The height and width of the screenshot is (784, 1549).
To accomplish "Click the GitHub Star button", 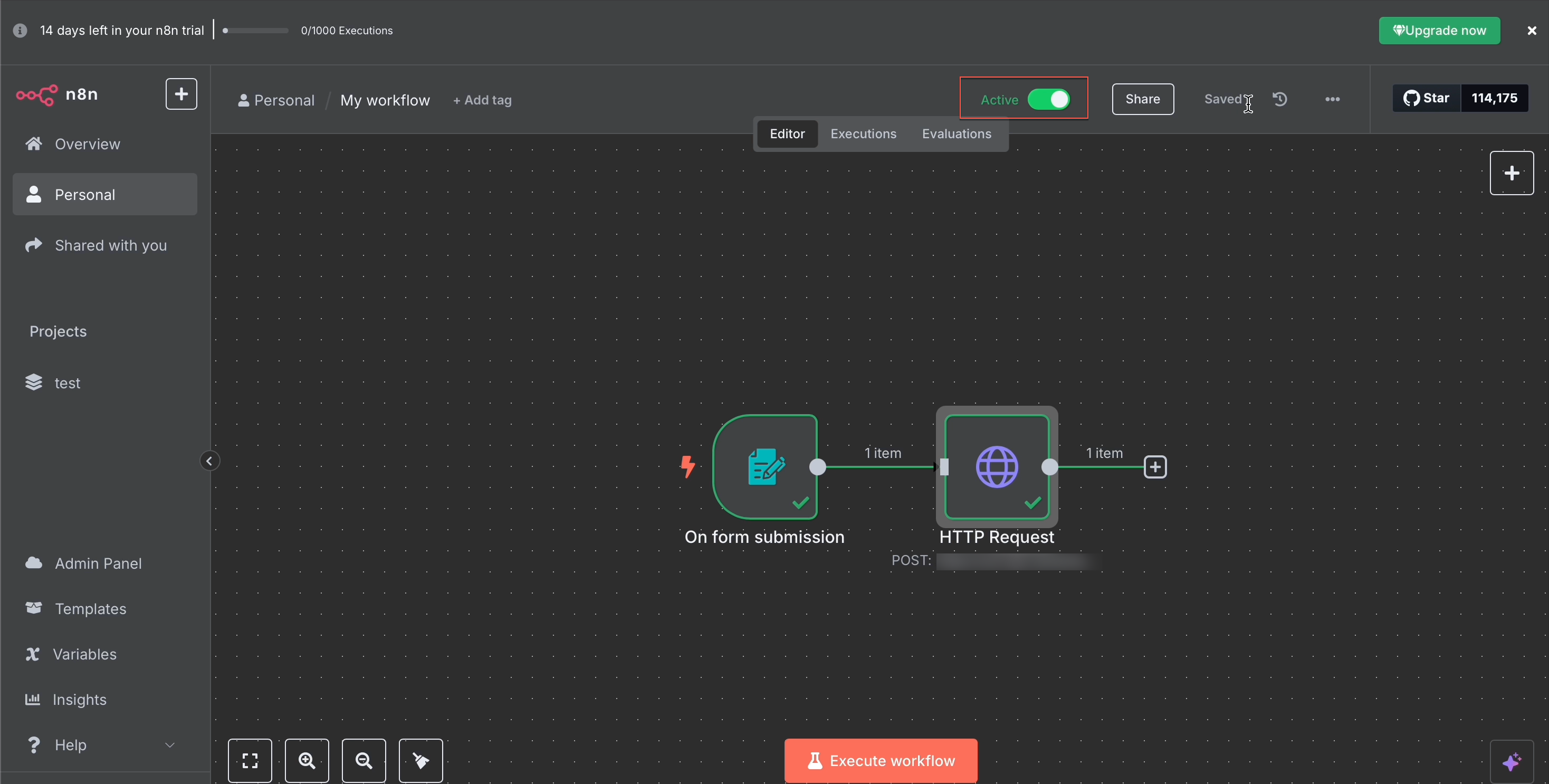I will click(x=1426, y=98).
